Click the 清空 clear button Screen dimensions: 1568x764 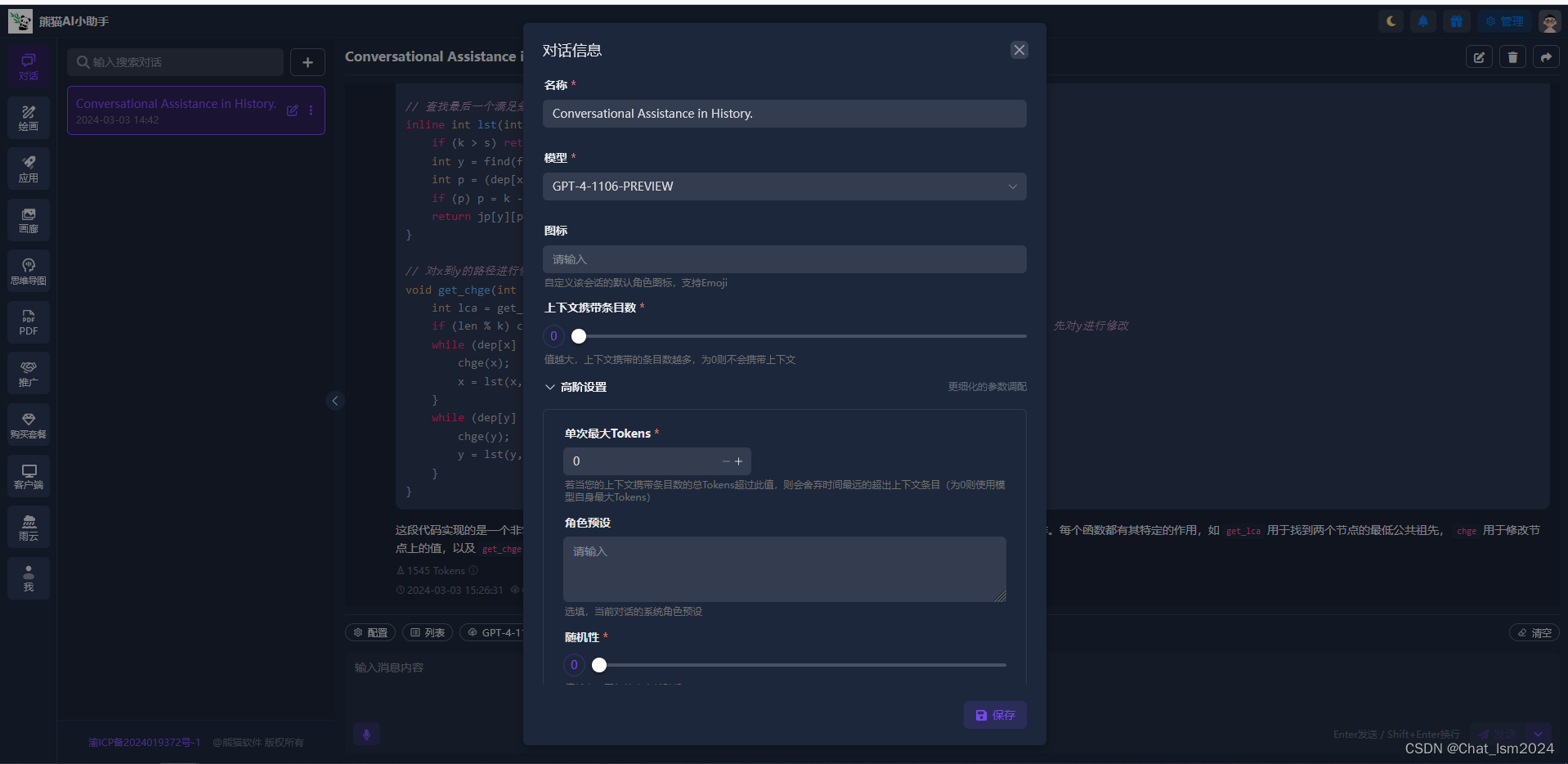(1534, 632)
